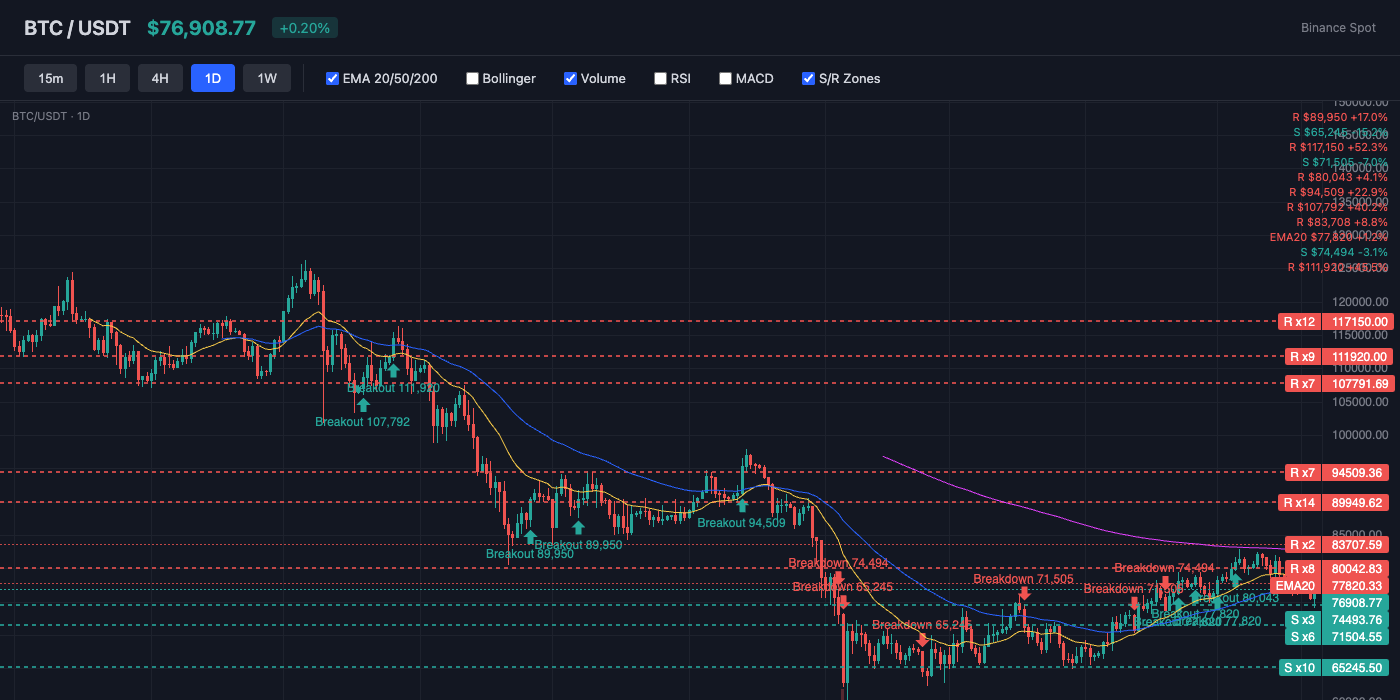Viewport: 1400px width, 700px height.
Task: Click the R x9 resistance tag
Action: tap(1301, 356)
